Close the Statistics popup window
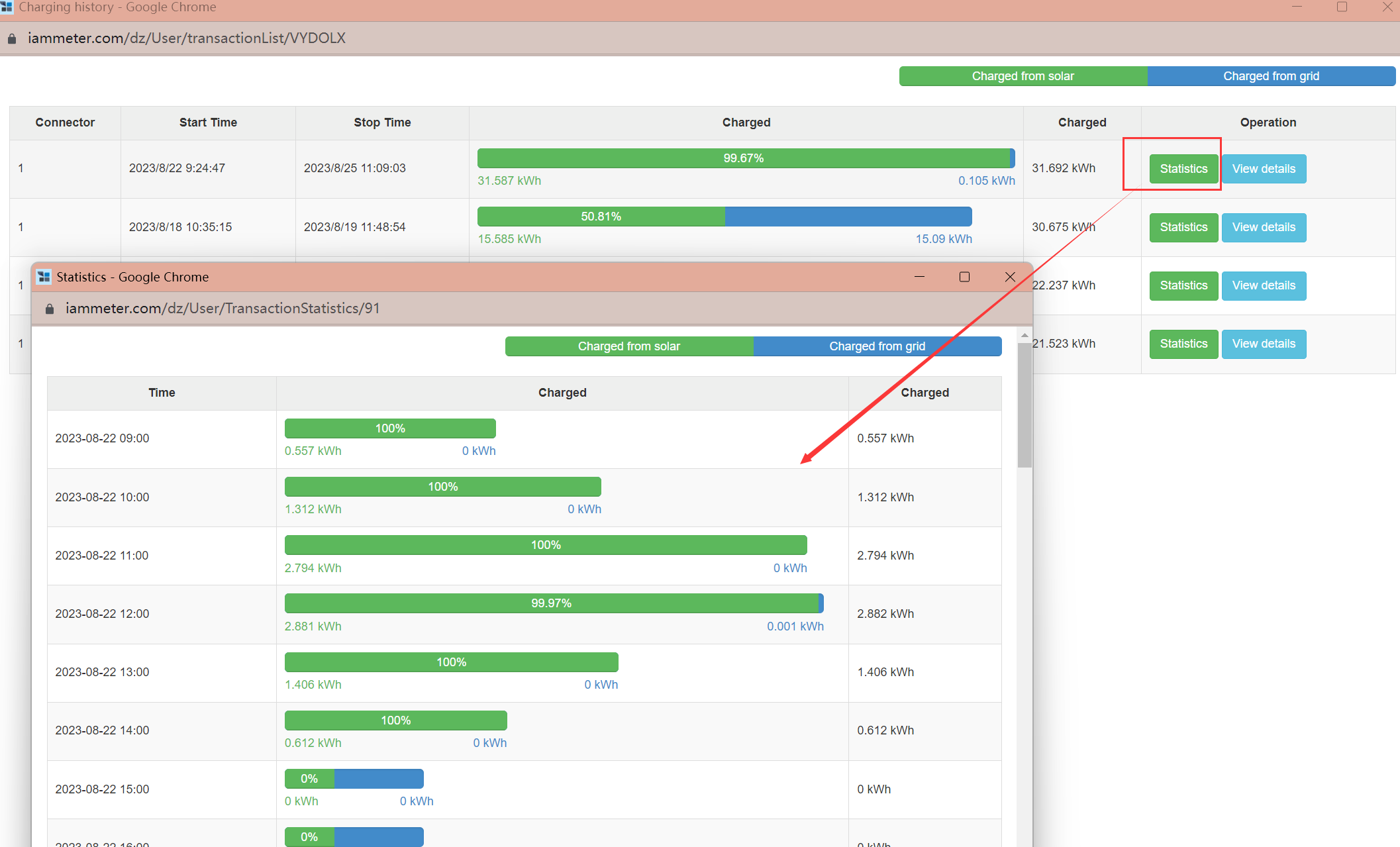Screen dimensions: 1400x847 [x=1009, y=277]
